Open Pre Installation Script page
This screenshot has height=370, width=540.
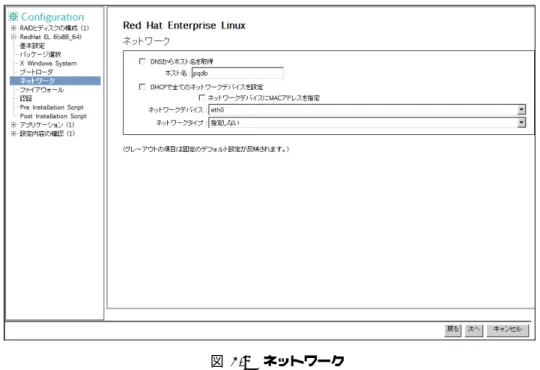(52, 107)
